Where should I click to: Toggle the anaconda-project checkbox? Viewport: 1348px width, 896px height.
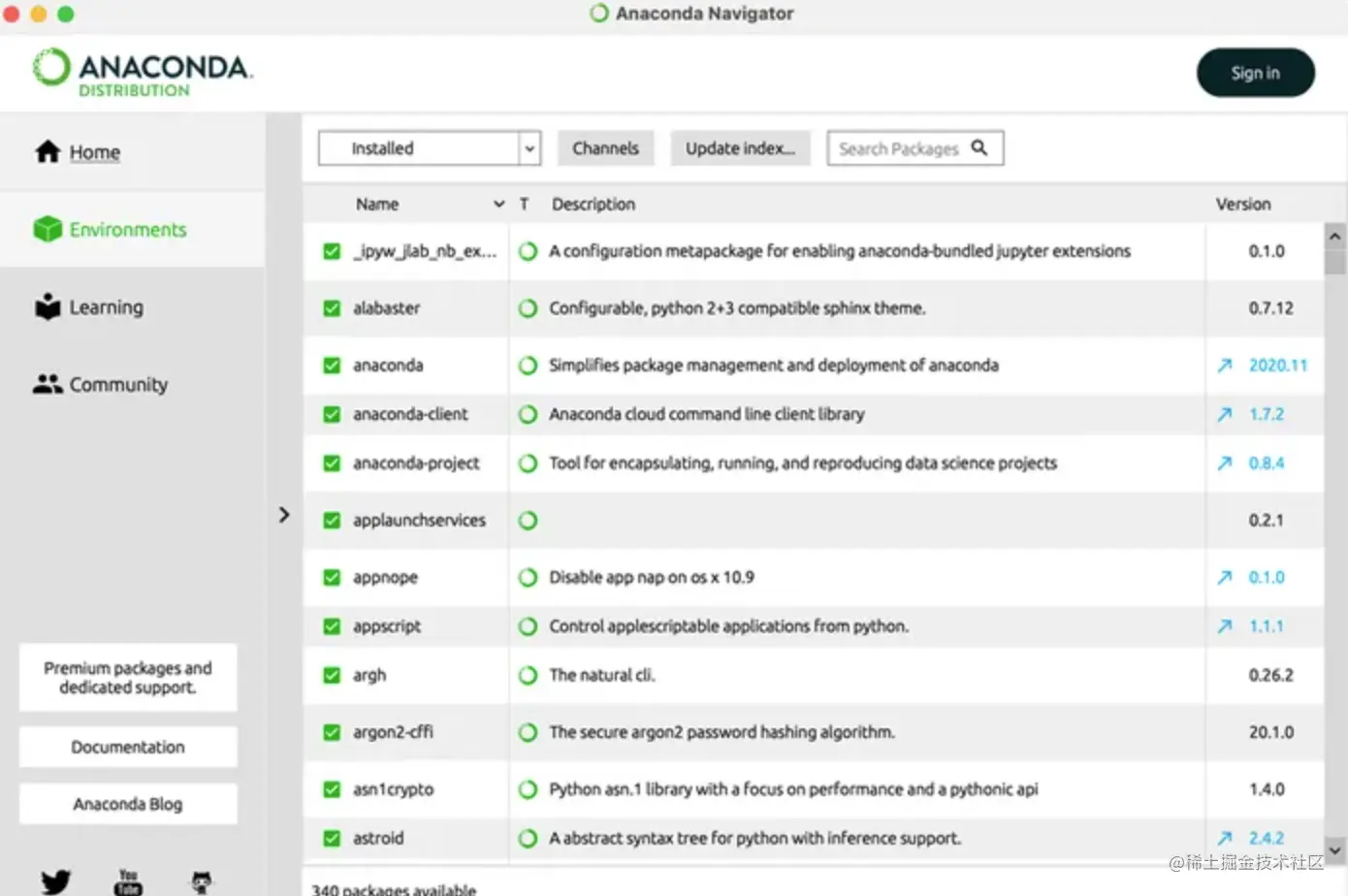[332, 464]
